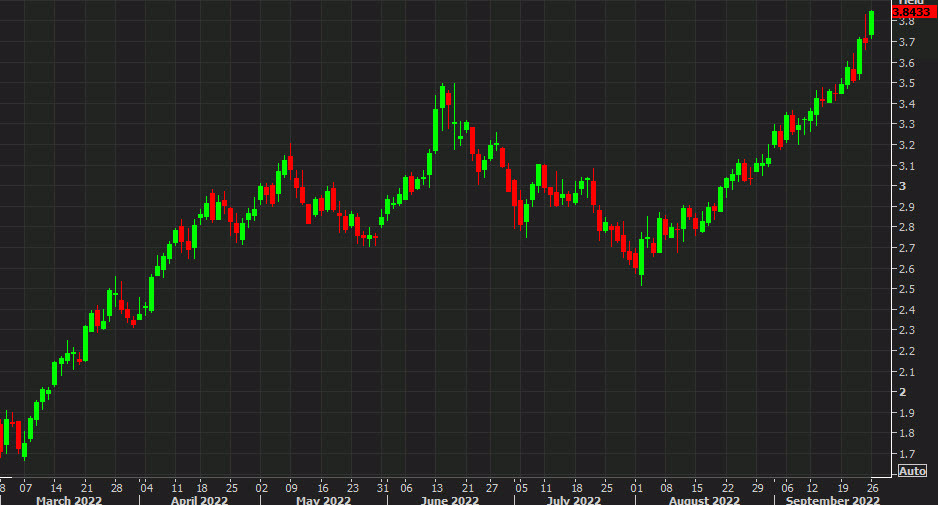Click the latest green candle at chart top
Screen dimensions: 938x505
tap(872, 23)
